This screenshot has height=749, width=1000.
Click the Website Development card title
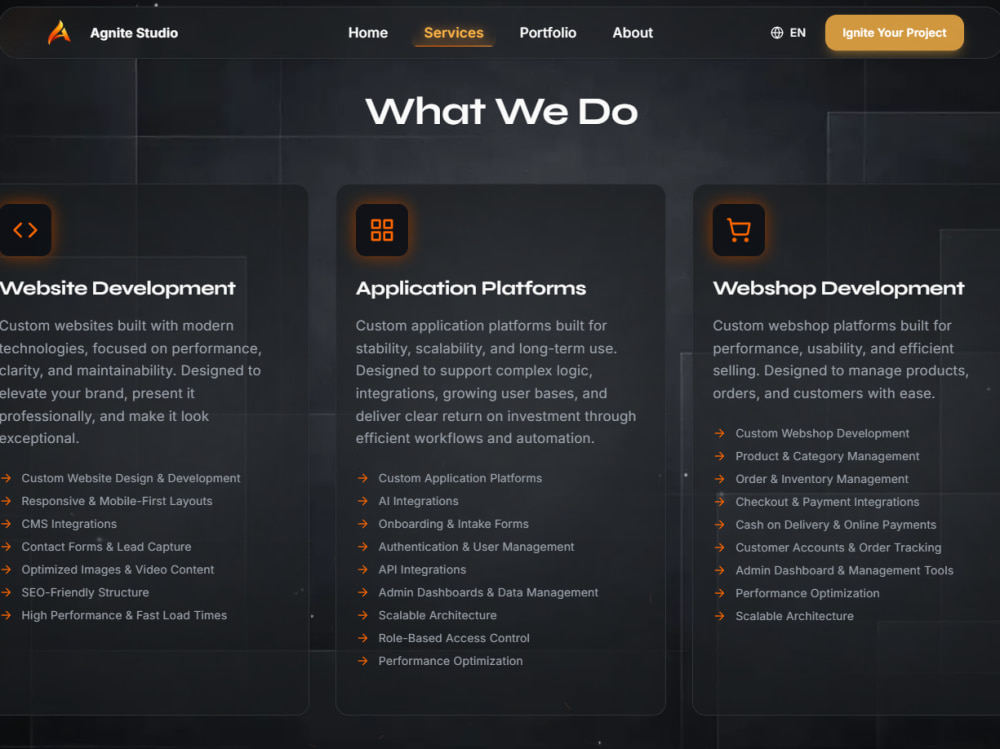(x=117, y=288)
